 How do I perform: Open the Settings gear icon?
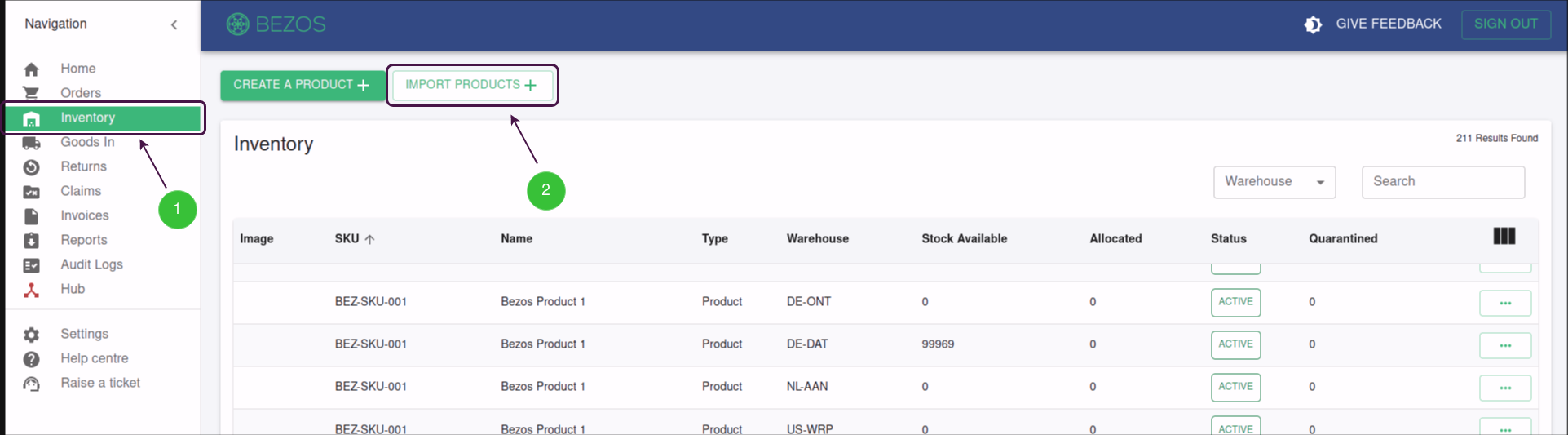pos(31,335)
